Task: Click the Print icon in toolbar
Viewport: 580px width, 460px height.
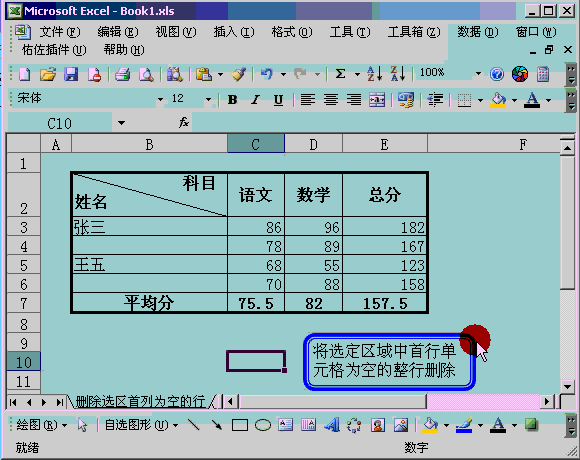Action: [122, 74]
